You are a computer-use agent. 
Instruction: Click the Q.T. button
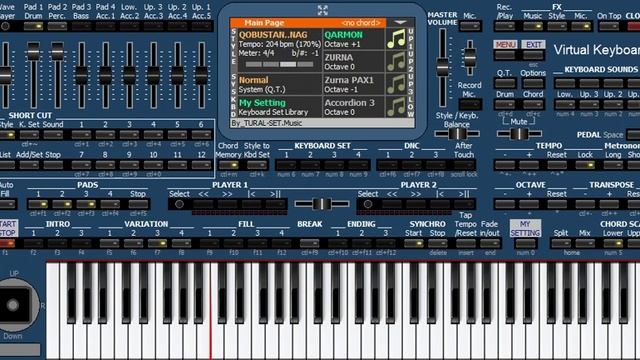505,83
